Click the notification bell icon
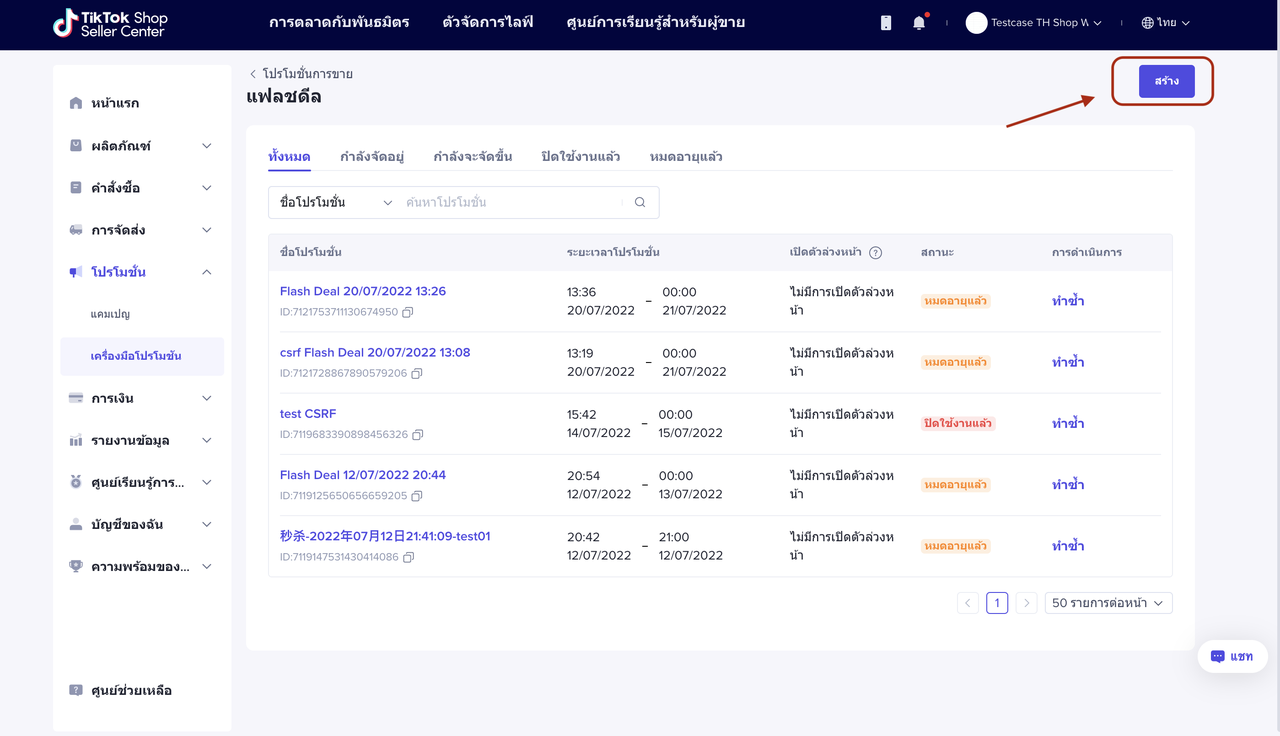1280x736 pixels. (919, 23)
